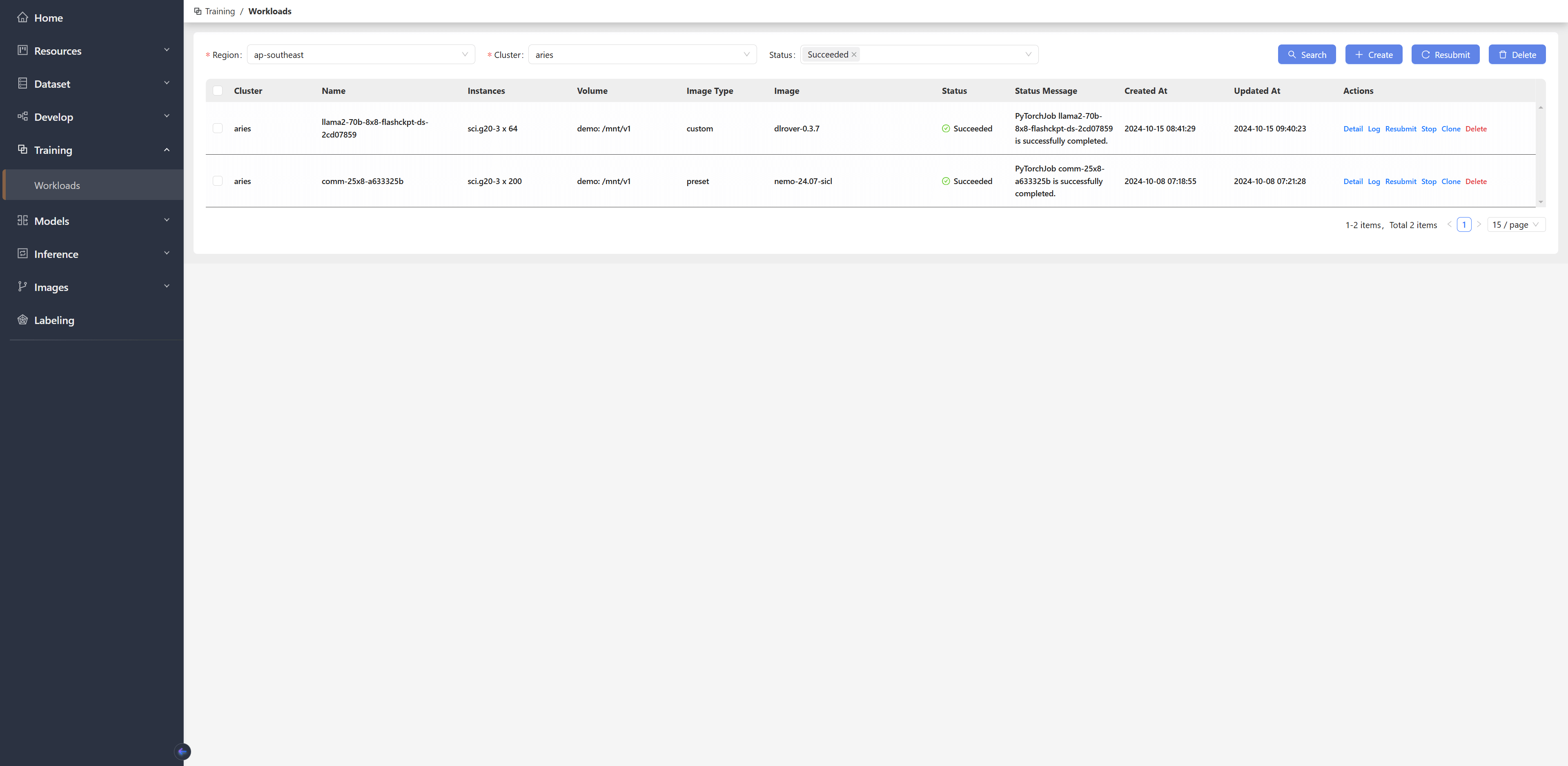The width and height of the screenshot is (1568, 766).
Task: Open Log for comm-25x8-a633325b workload
Action: tap(1373, 181)
